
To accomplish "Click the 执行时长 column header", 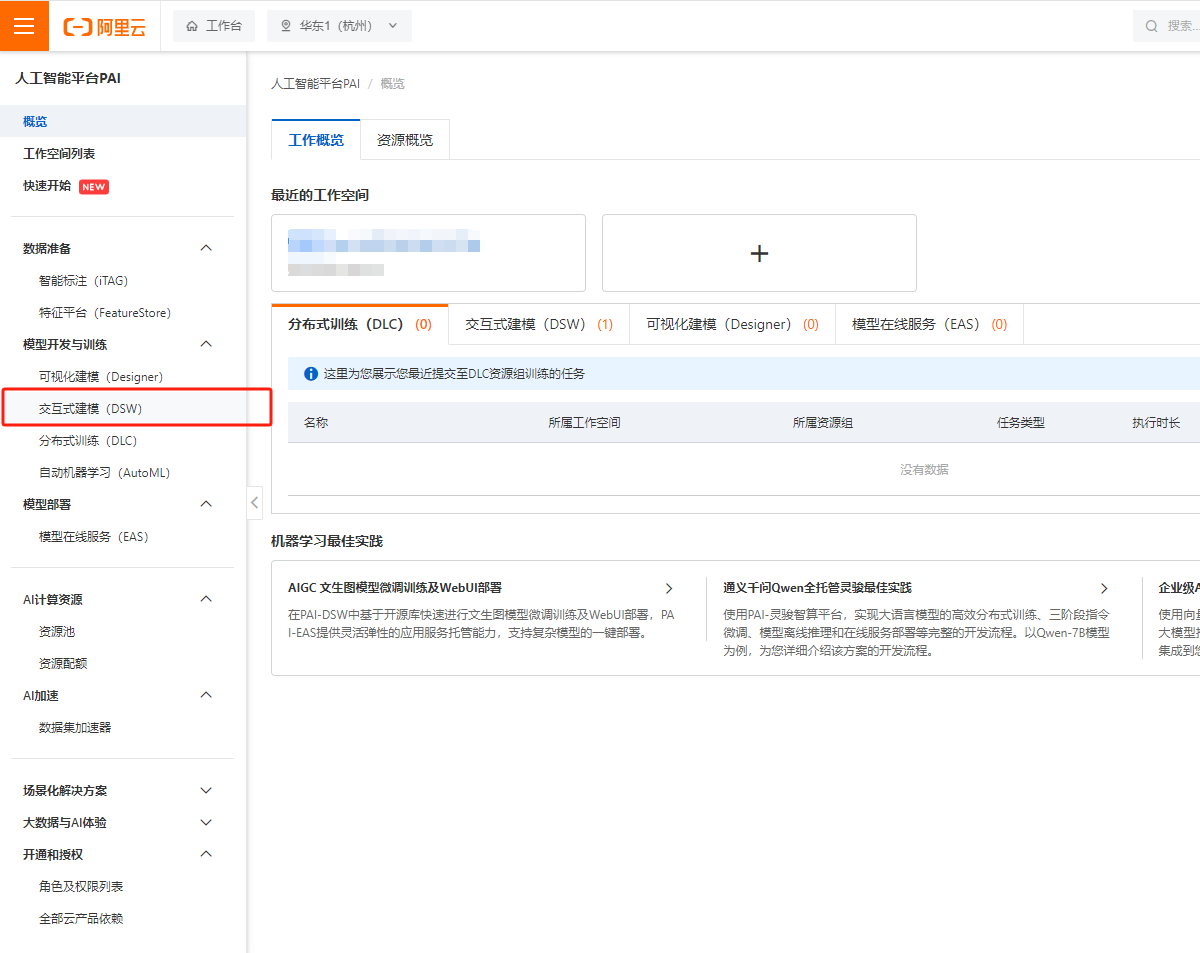I will 1156,423.
